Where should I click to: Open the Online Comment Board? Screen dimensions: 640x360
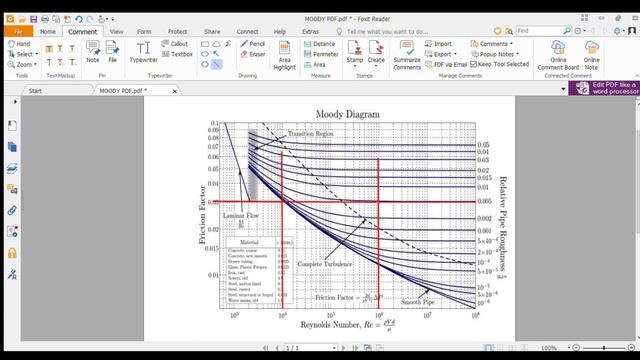(558, 56)
